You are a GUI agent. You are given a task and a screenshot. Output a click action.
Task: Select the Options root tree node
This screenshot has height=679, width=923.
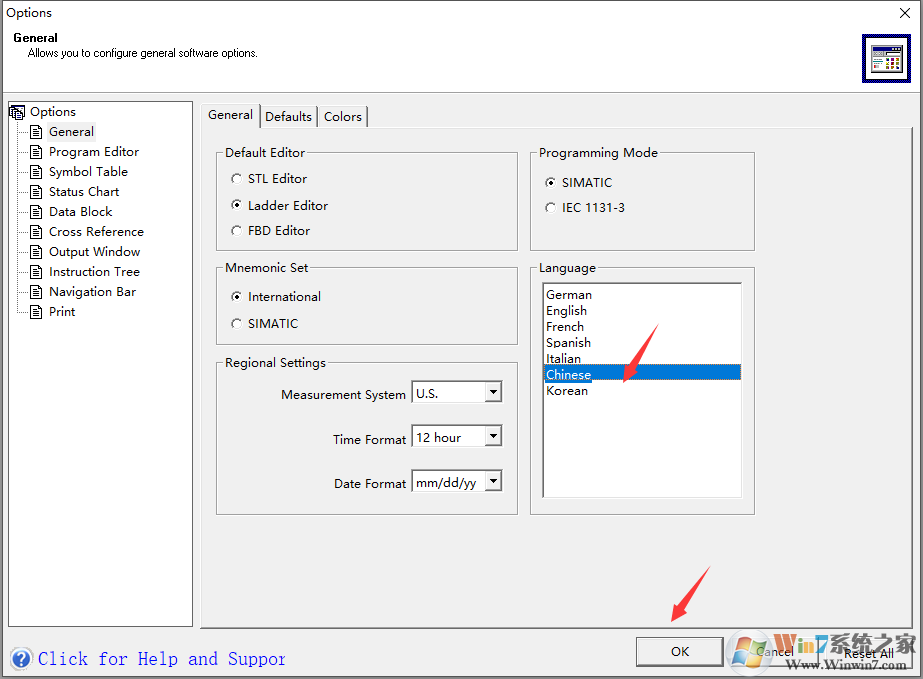pyautogui.click(x=53, y=112)
